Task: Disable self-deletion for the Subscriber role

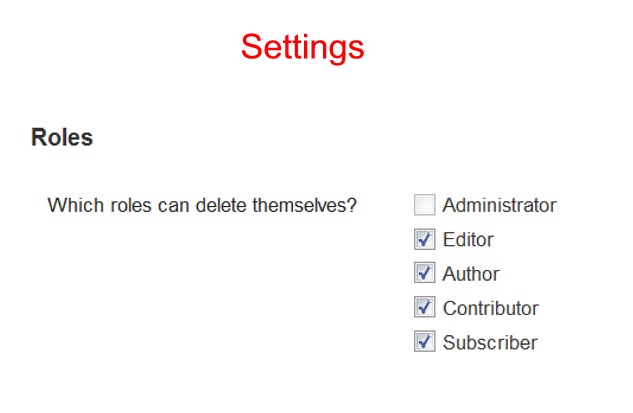Action: point(424,342)
